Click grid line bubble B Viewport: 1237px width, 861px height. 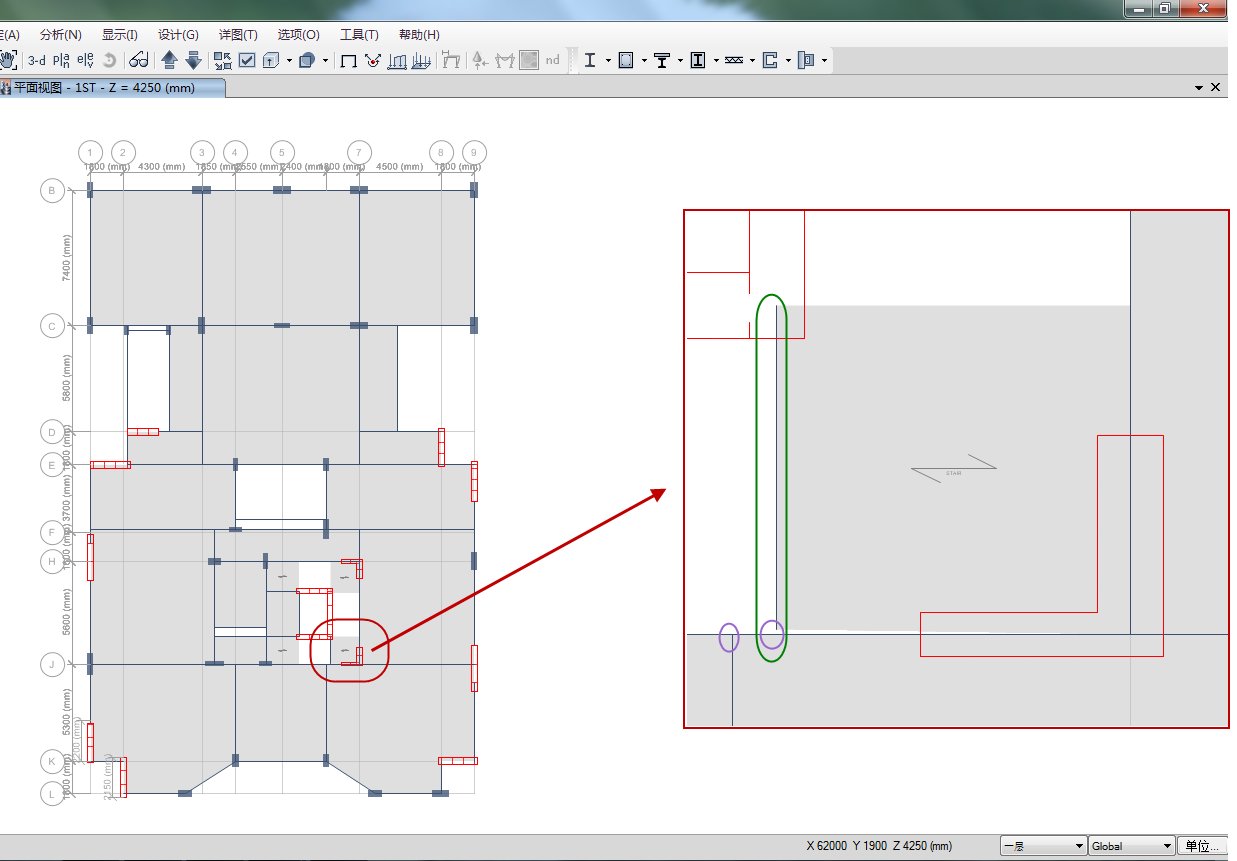click(x=52, y=190)
